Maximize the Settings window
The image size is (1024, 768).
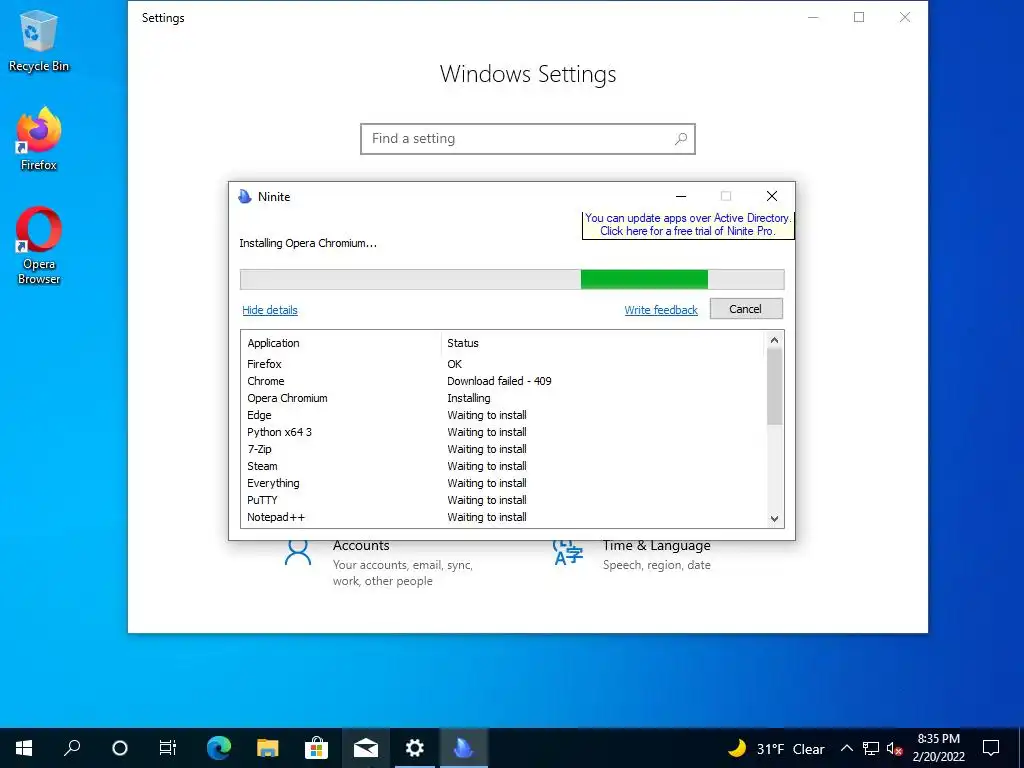click(859, 17)
